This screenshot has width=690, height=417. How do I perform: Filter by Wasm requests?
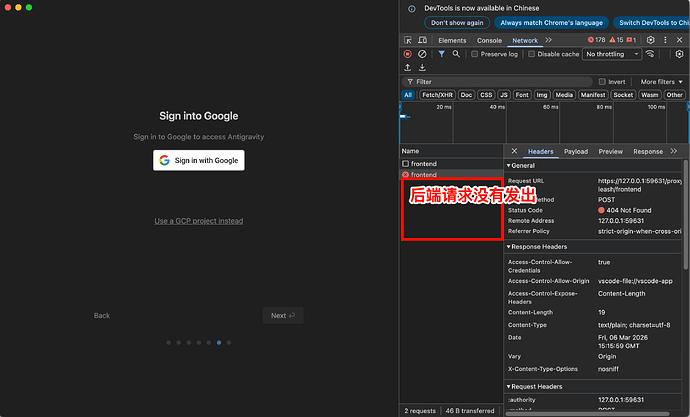[650, 95]
